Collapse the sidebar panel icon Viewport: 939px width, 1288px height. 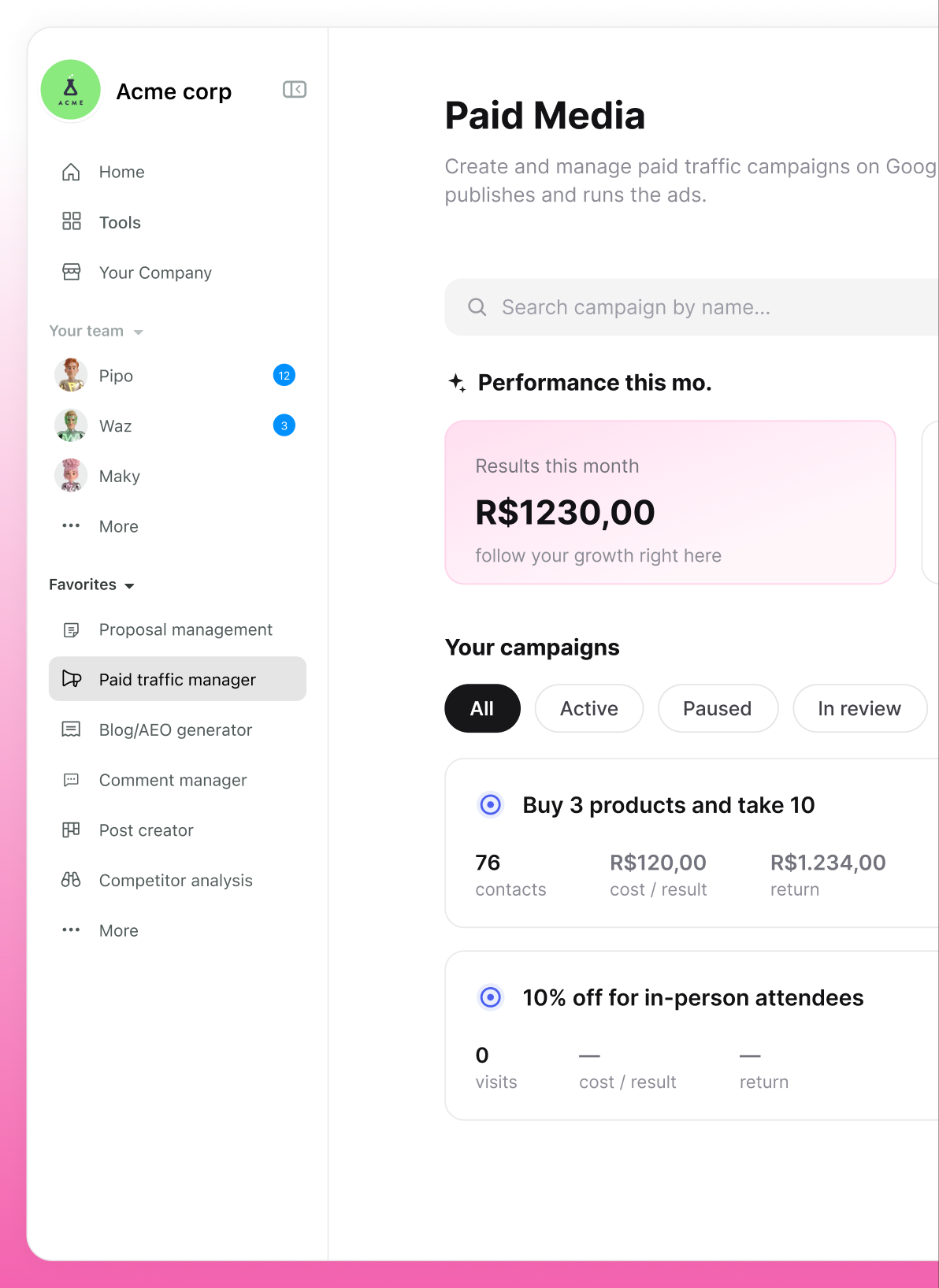(x=295, y=90)
